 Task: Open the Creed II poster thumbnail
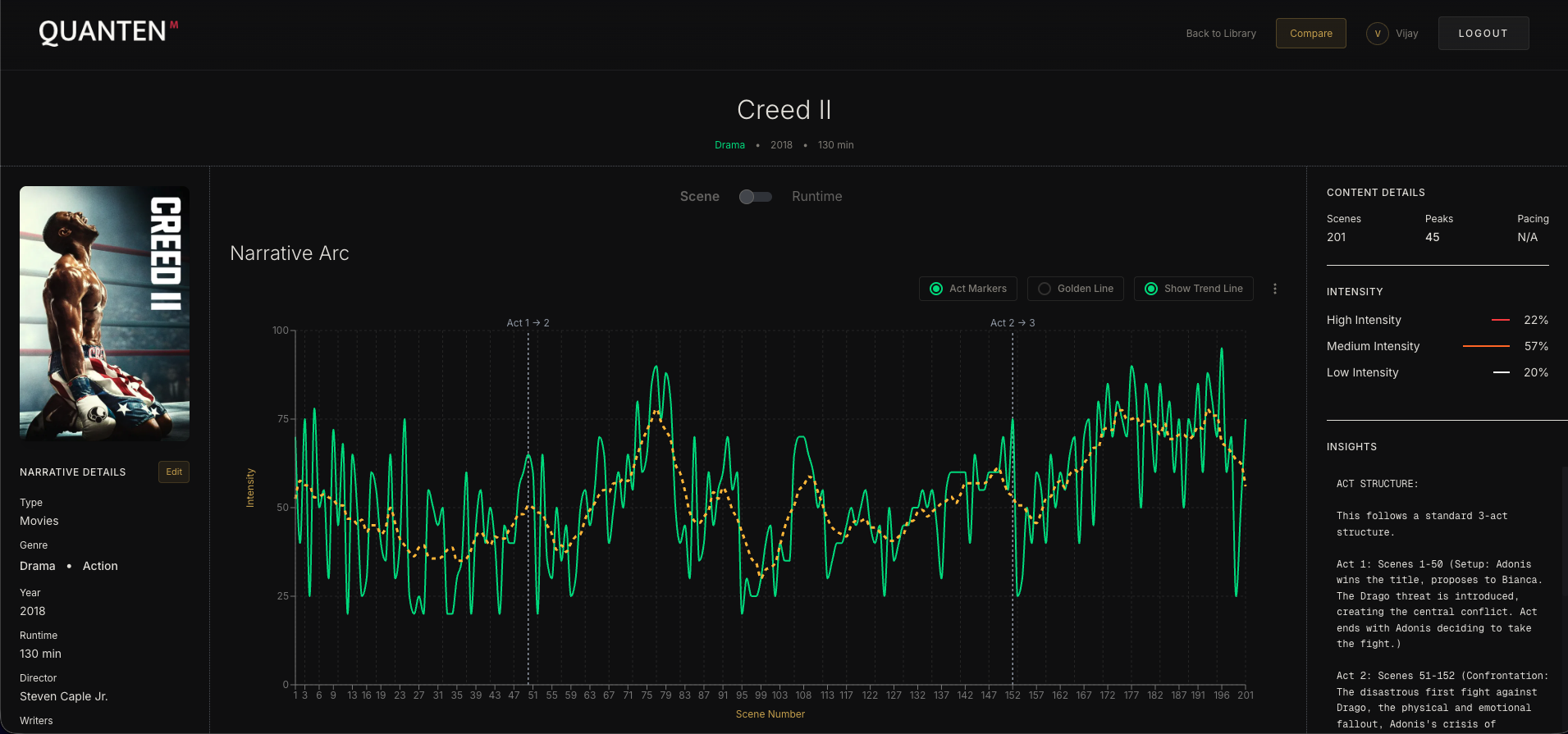point(104,313)
